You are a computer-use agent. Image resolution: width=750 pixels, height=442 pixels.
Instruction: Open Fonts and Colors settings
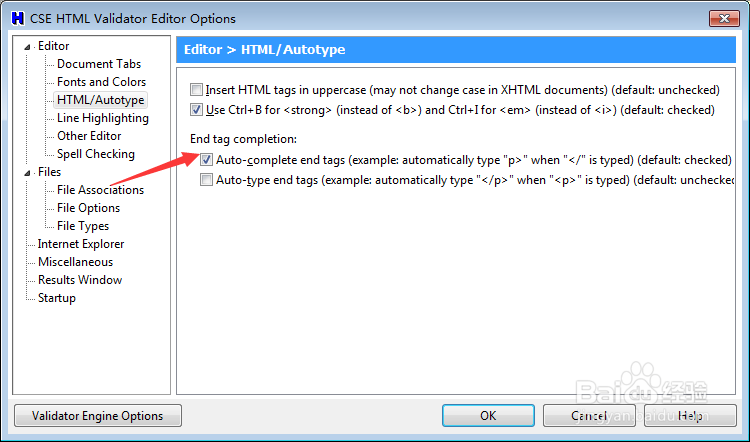(x=101, y=82)
